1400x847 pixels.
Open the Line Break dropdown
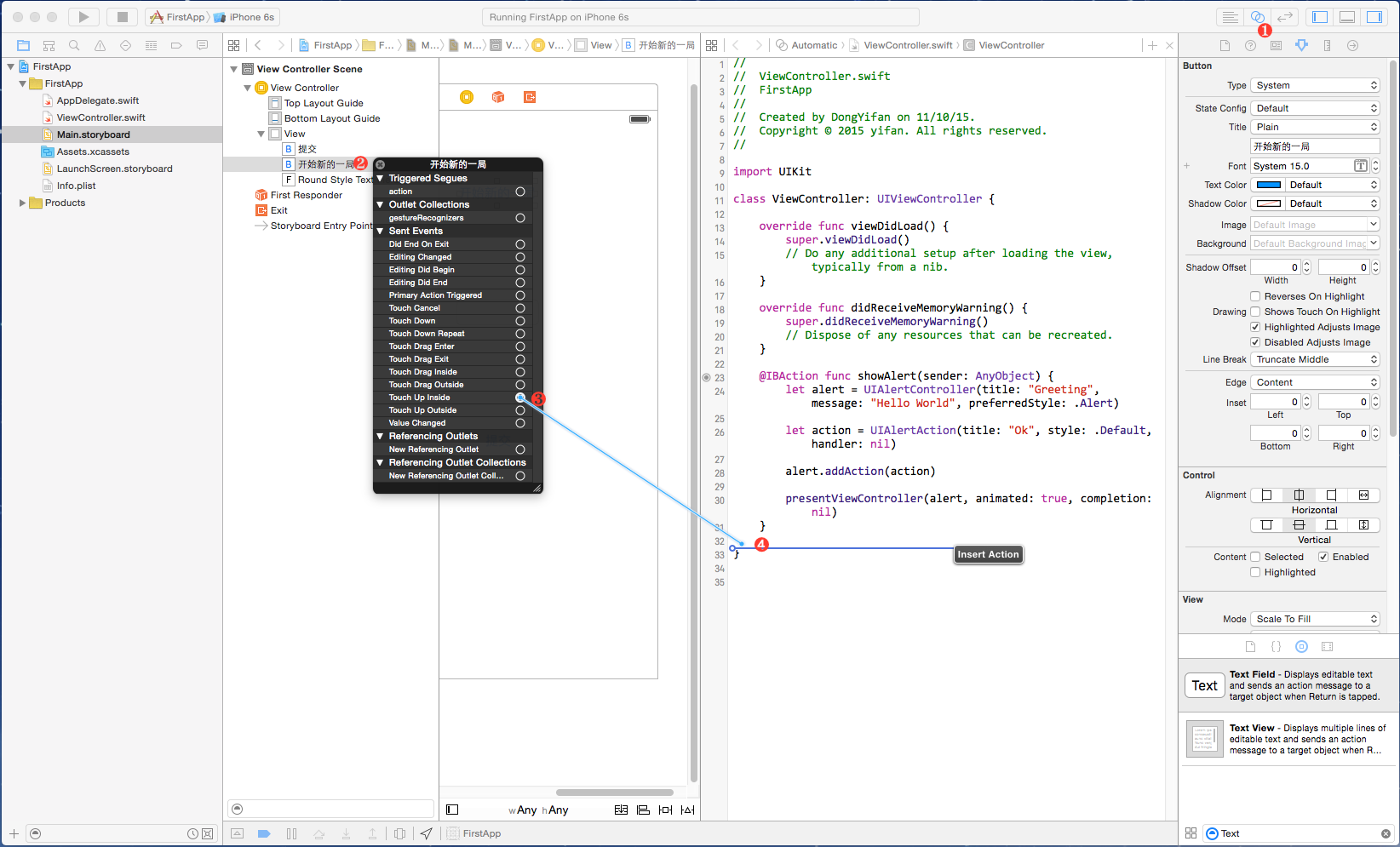click(1315, 359)
